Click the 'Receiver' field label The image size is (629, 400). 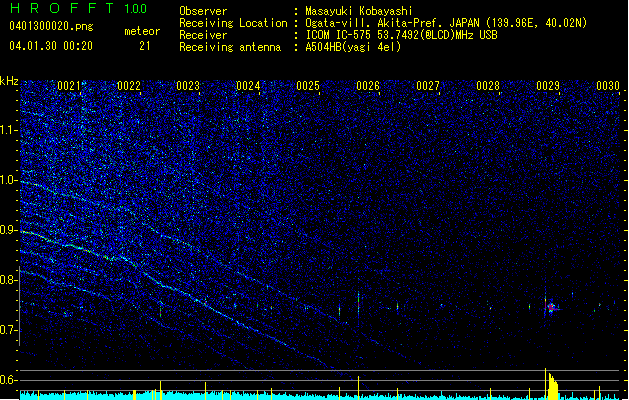(203, 35)
